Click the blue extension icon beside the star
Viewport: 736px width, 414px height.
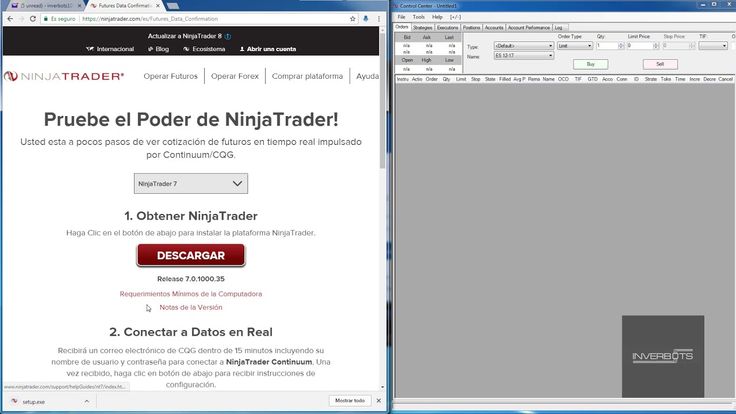366,19
